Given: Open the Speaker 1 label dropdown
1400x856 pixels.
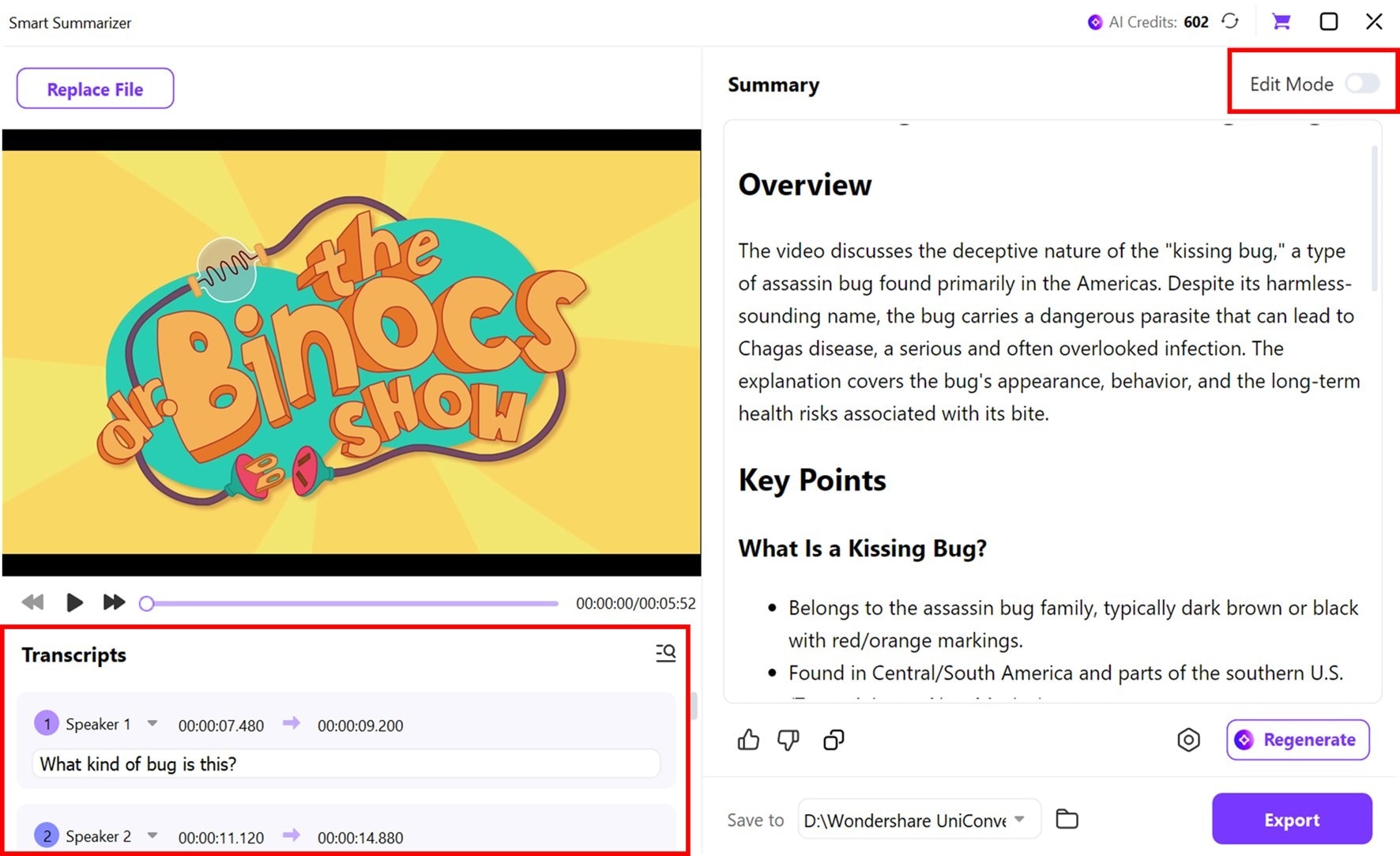Looking at the screenshot, I should tap(151, 723).
